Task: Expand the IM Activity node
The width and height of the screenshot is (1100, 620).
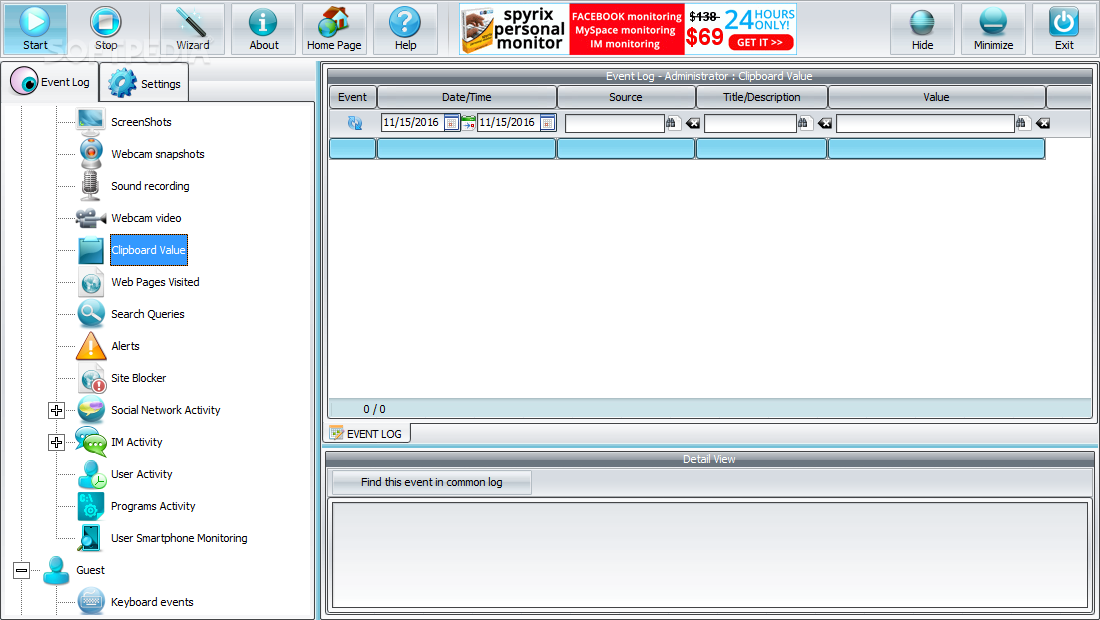Action: coord(56,443)
